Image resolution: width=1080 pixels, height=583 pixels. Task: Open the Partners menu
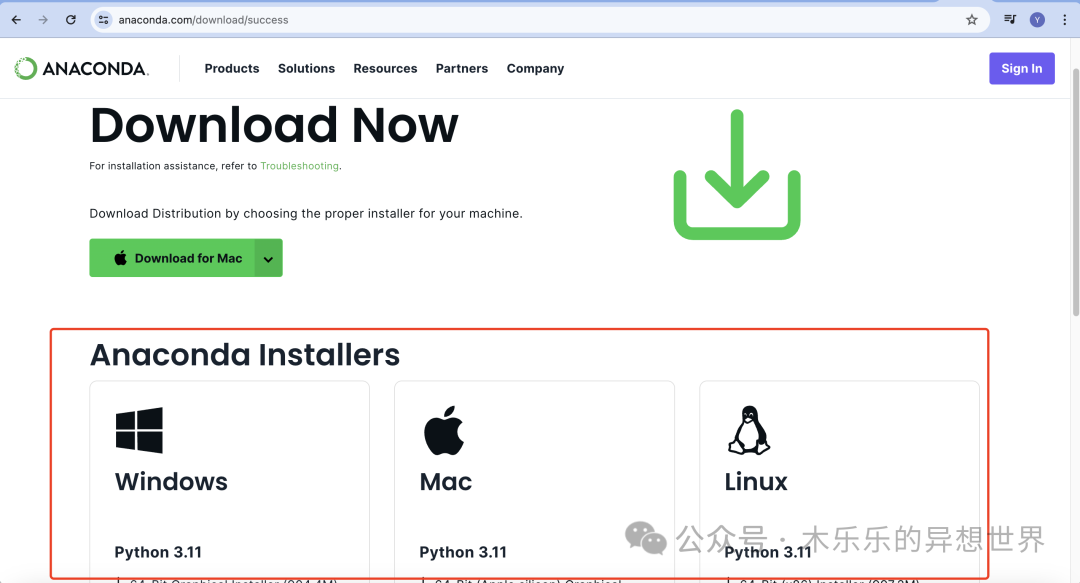461,68
